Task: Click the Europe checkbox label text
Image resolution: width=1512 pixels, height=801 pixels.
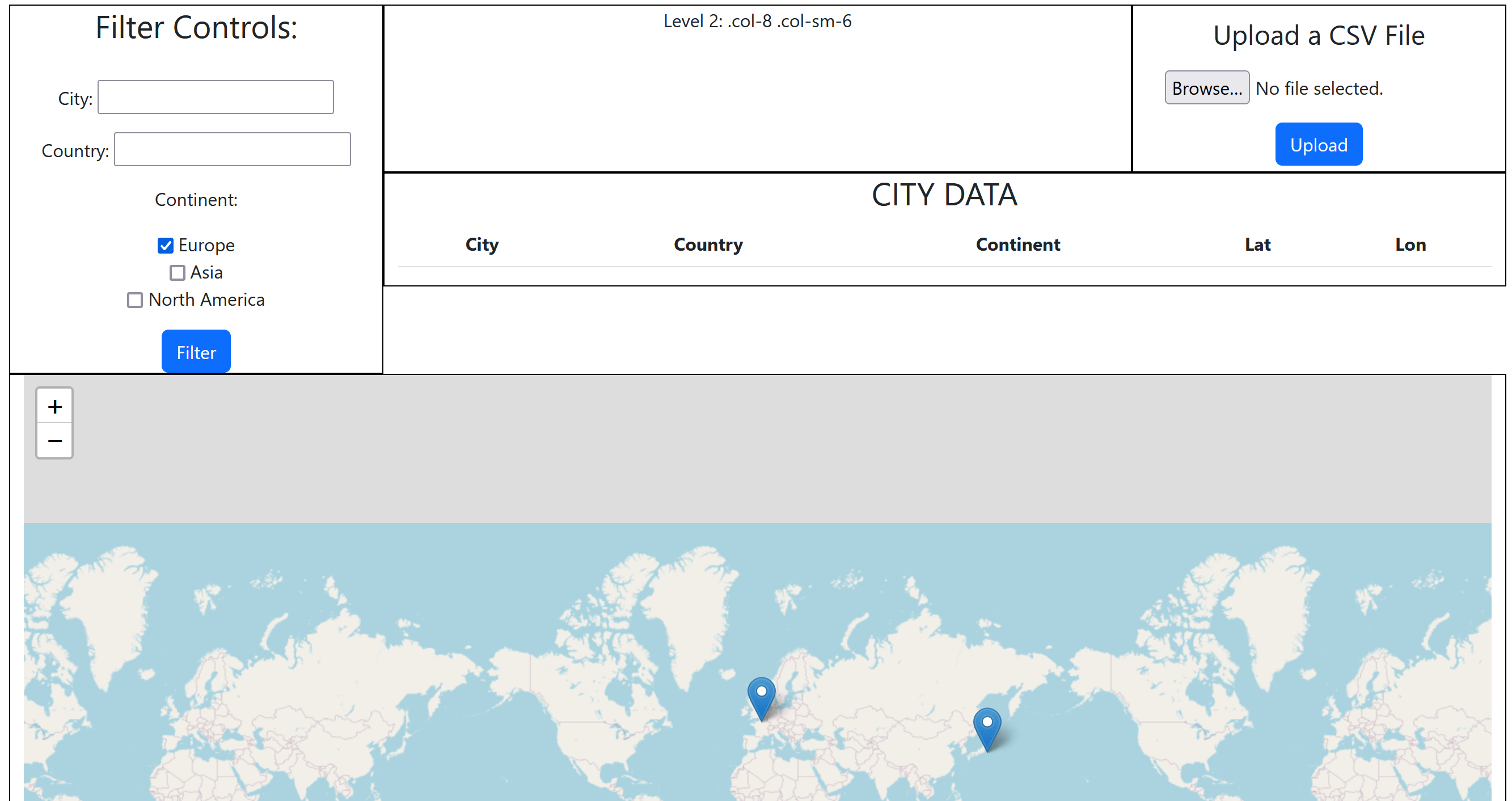Action: (206, 246)
